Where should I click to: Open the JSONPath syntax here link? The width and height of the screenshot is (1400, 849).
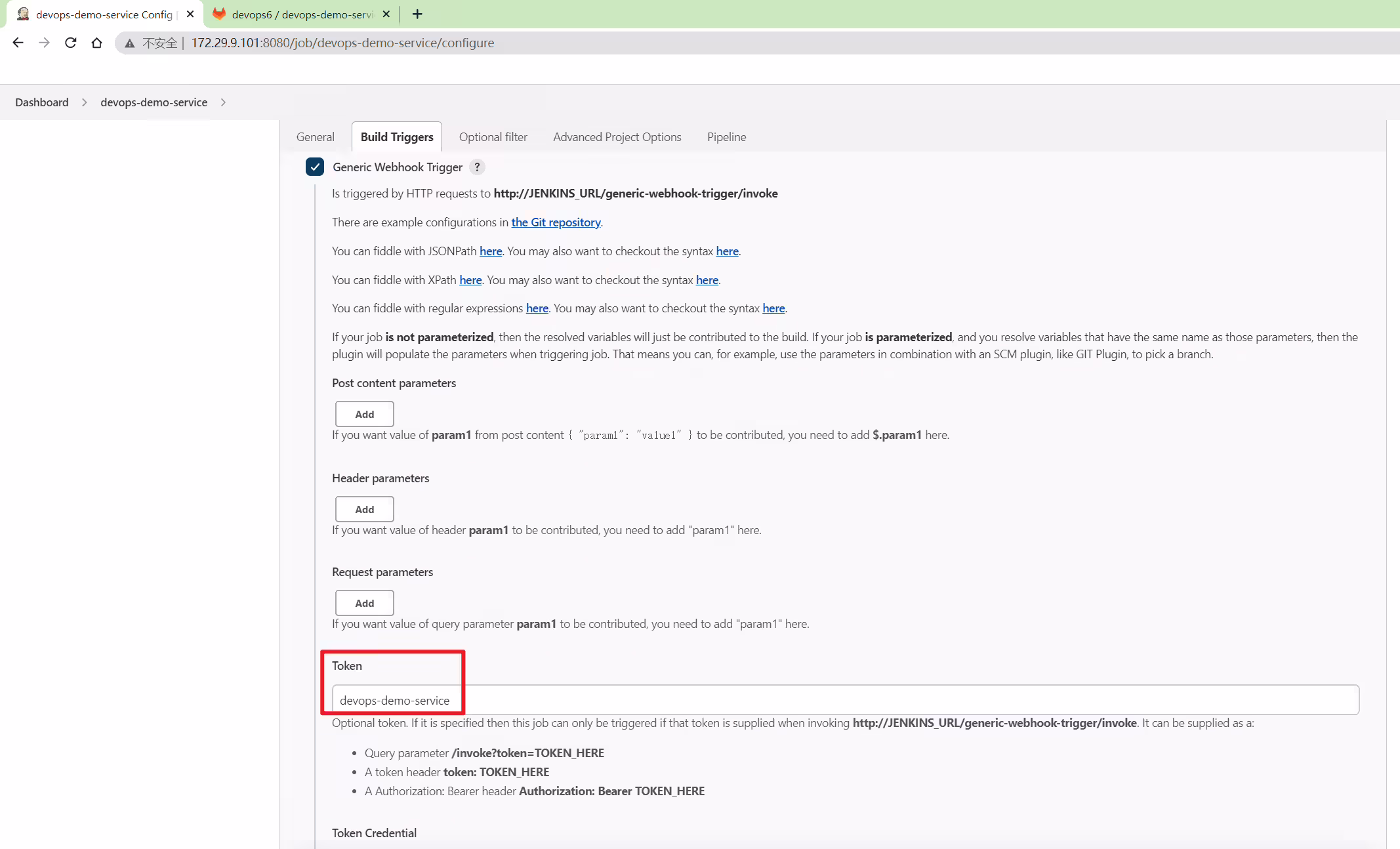727,251
